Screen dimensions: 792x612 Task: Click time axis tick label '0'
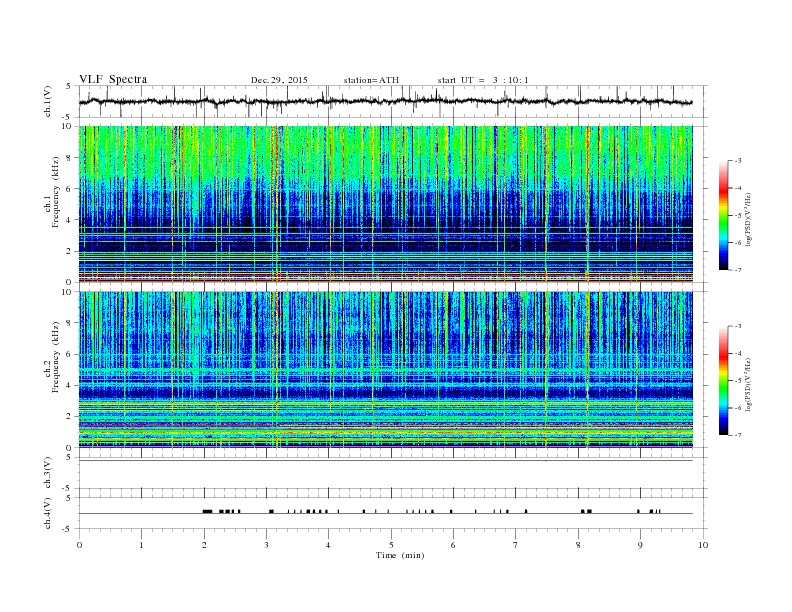tap(79, 545)
